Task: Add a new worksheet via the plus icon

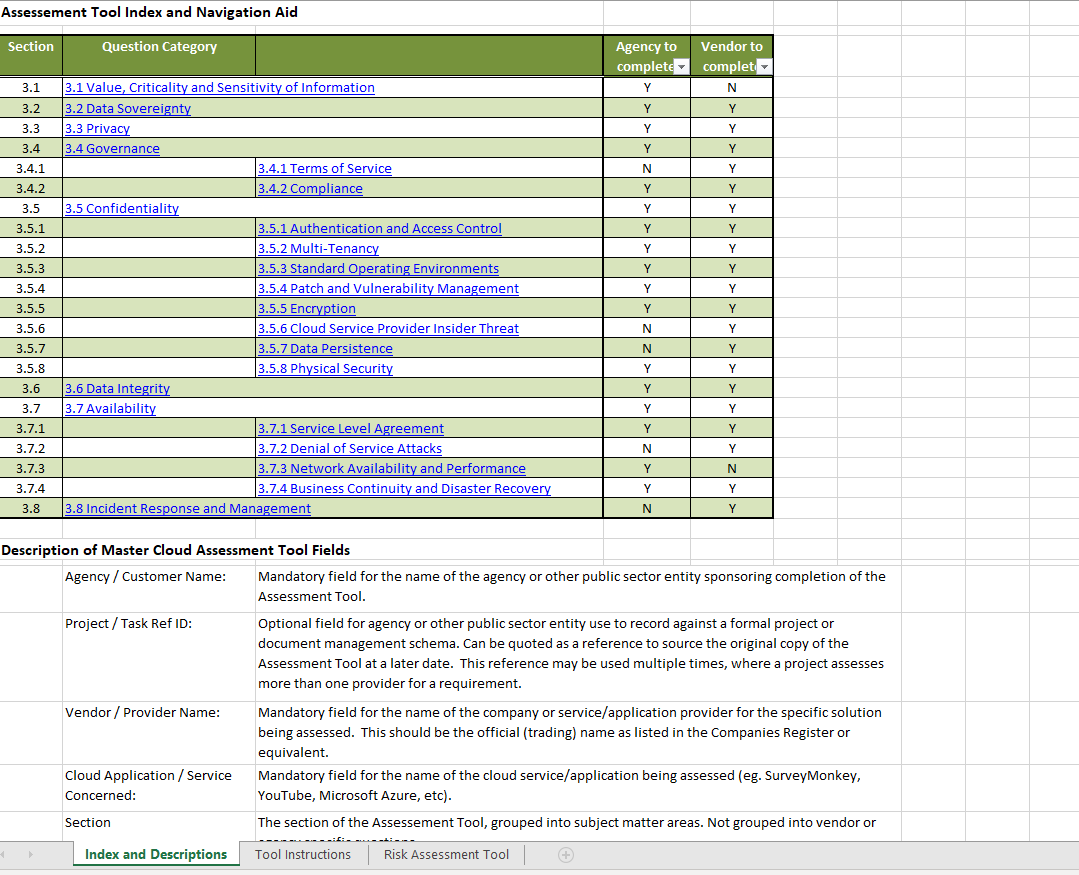Action: 566,855
